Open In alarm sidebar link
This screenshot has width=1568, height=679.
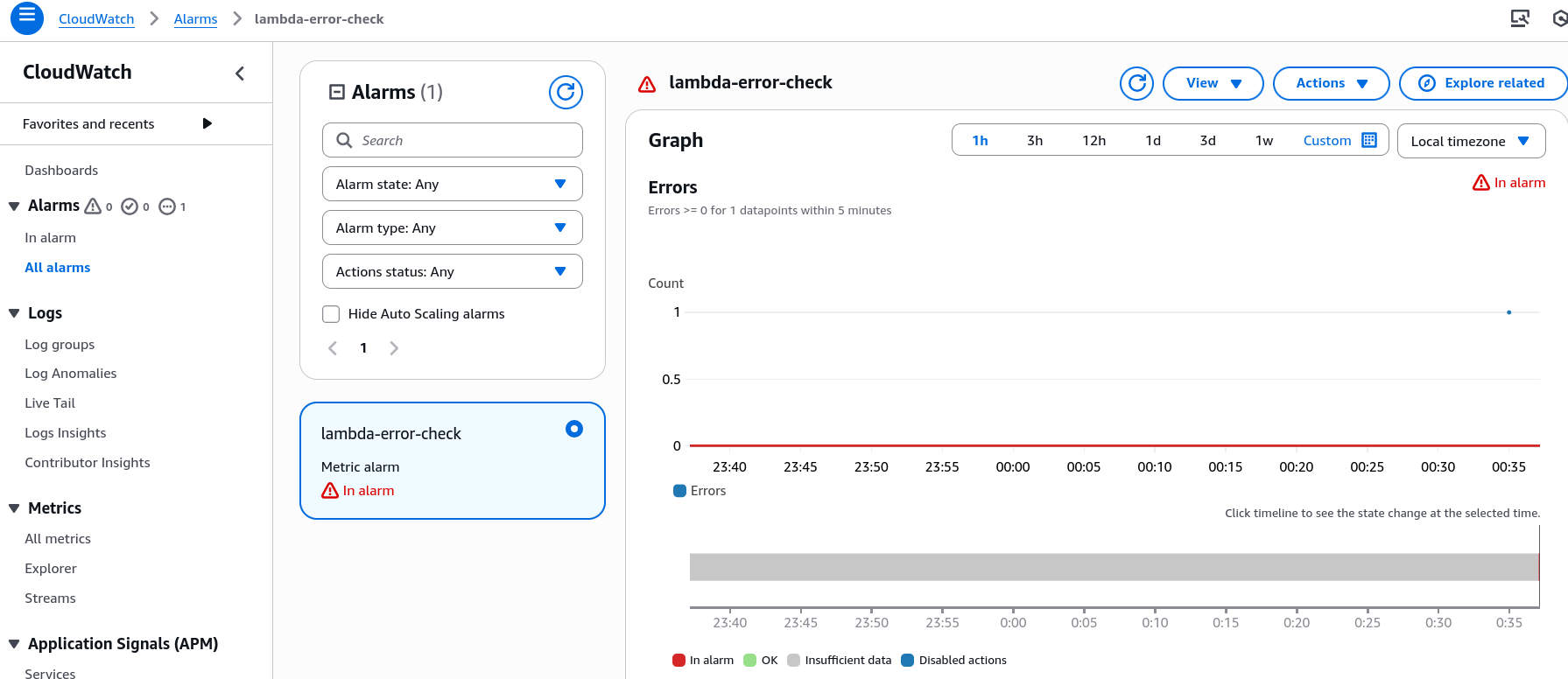tap(50, 238)
